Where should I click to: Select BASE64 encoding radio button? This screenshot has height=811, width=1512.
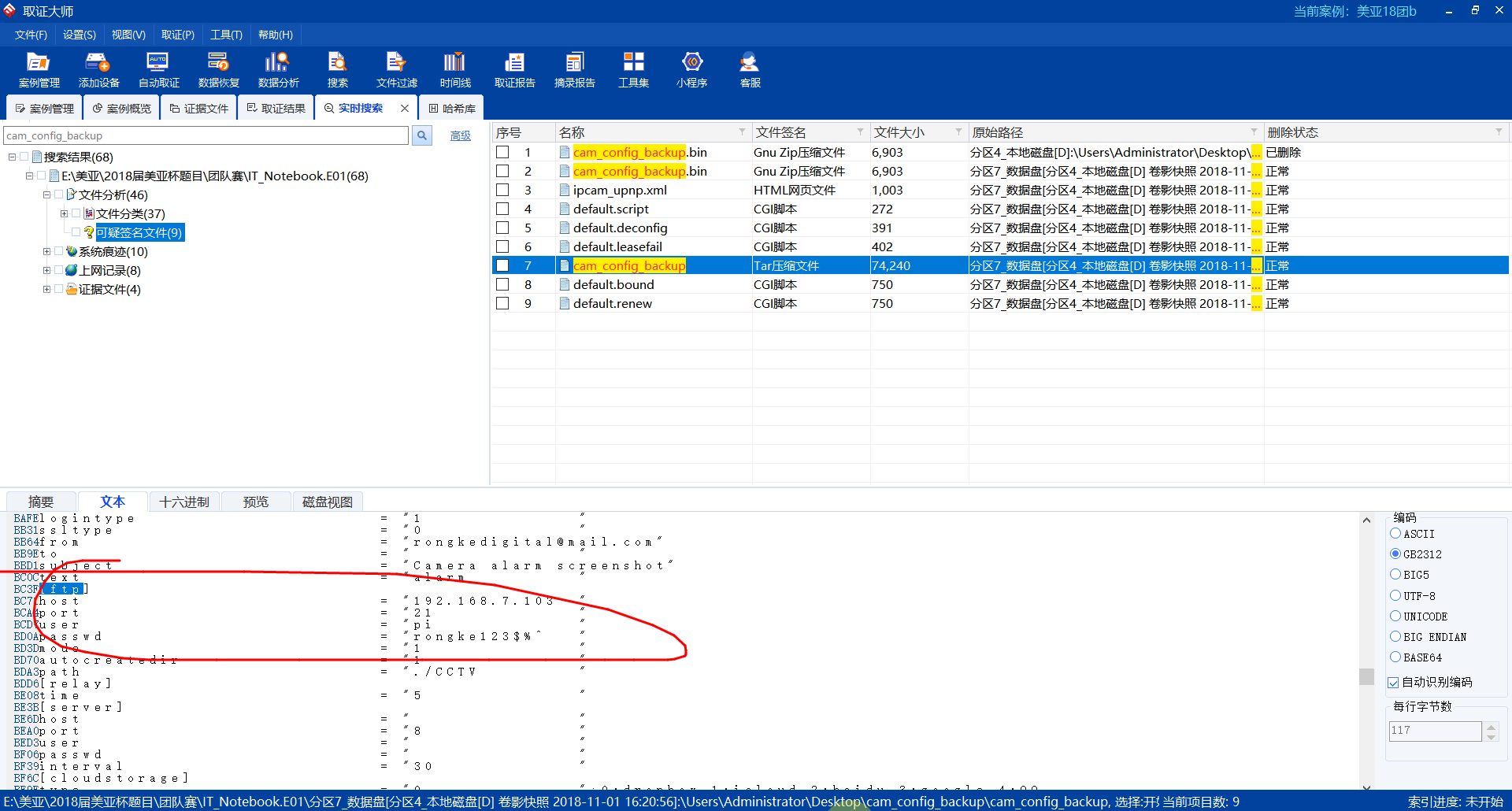pos(1395,657)
